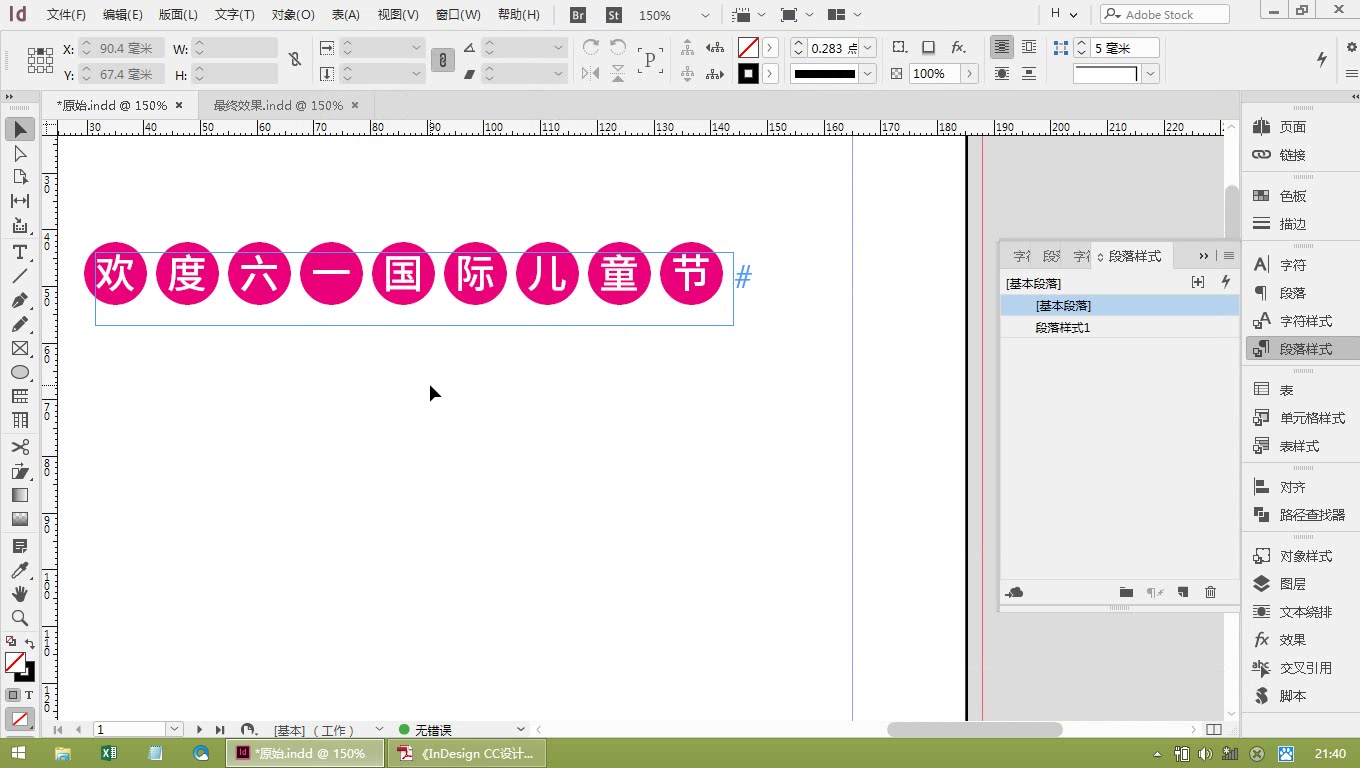This screenshot has height=768, width=1360.
Task: Open the Layers panel
Action: click(1294, 584)
